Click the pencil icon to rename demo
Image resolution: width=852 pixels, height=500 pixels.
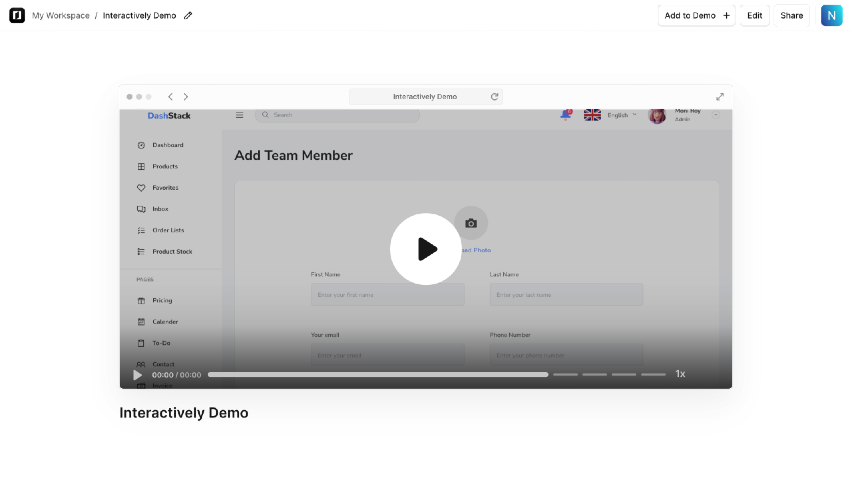(x=188, y=16)
